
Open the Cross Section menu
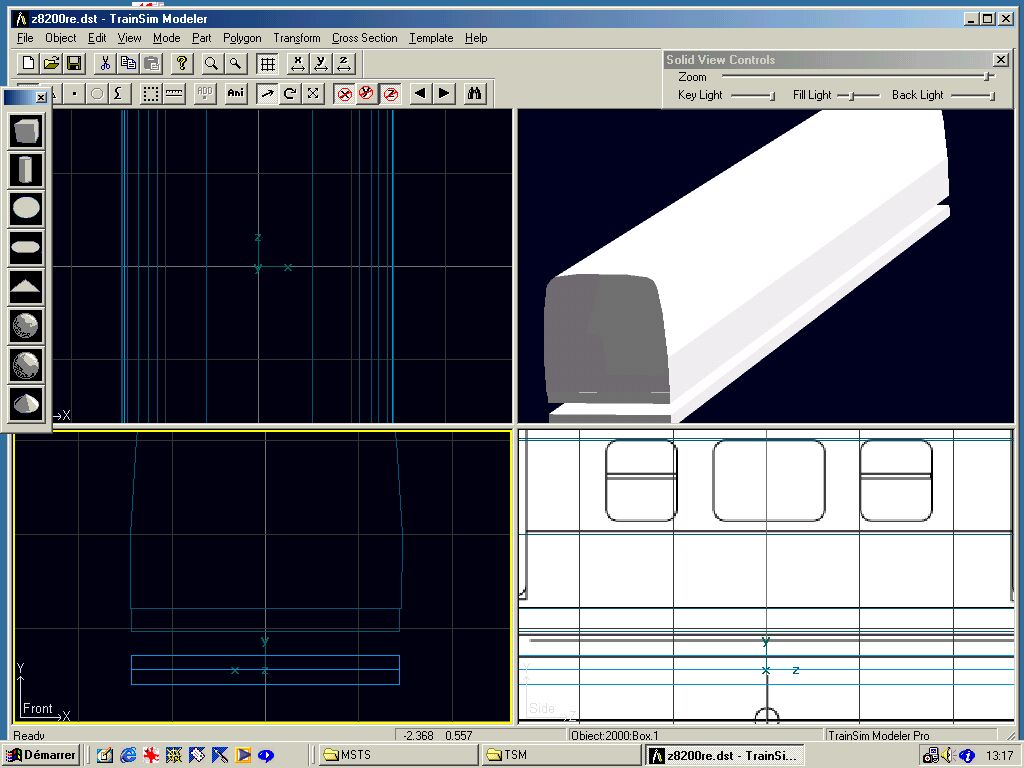(364, 38)
